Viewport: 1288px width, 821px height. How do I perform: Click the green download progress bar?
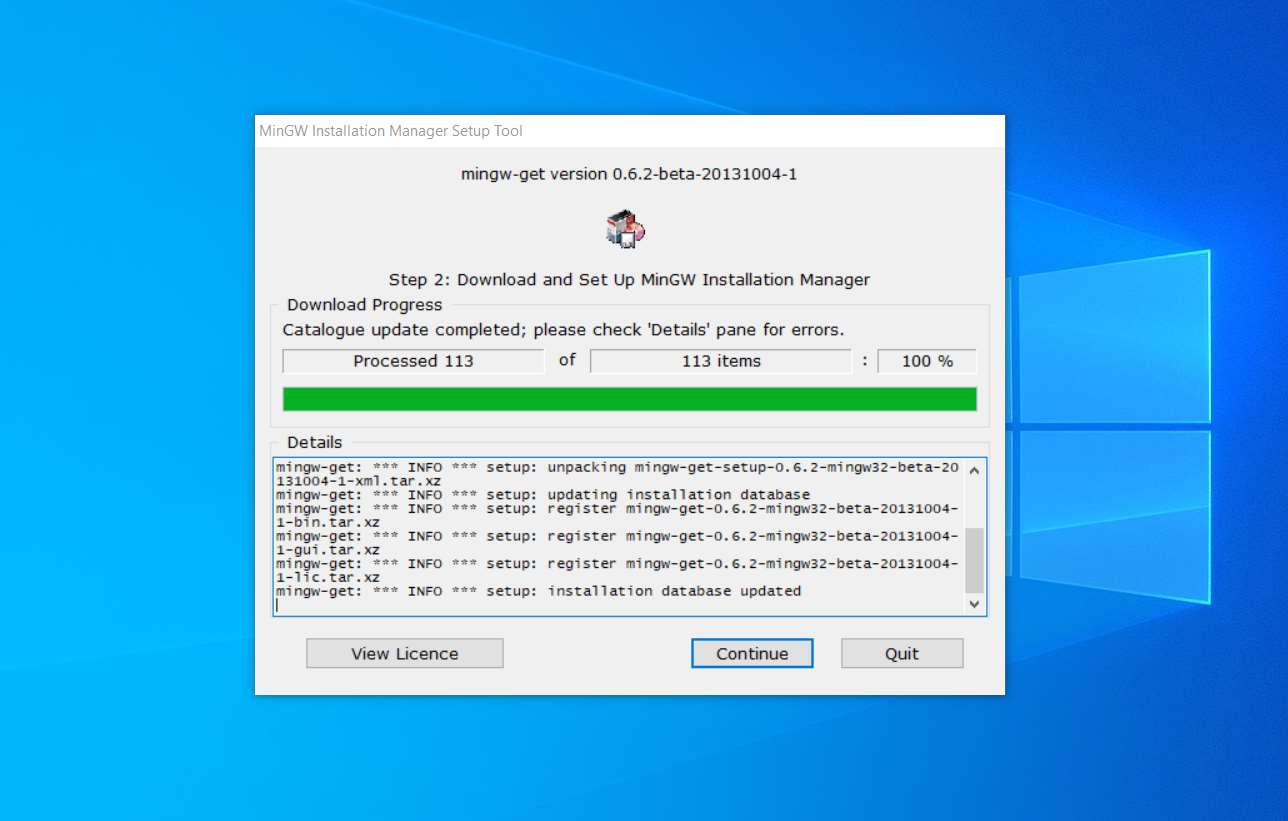coord(629,398)
